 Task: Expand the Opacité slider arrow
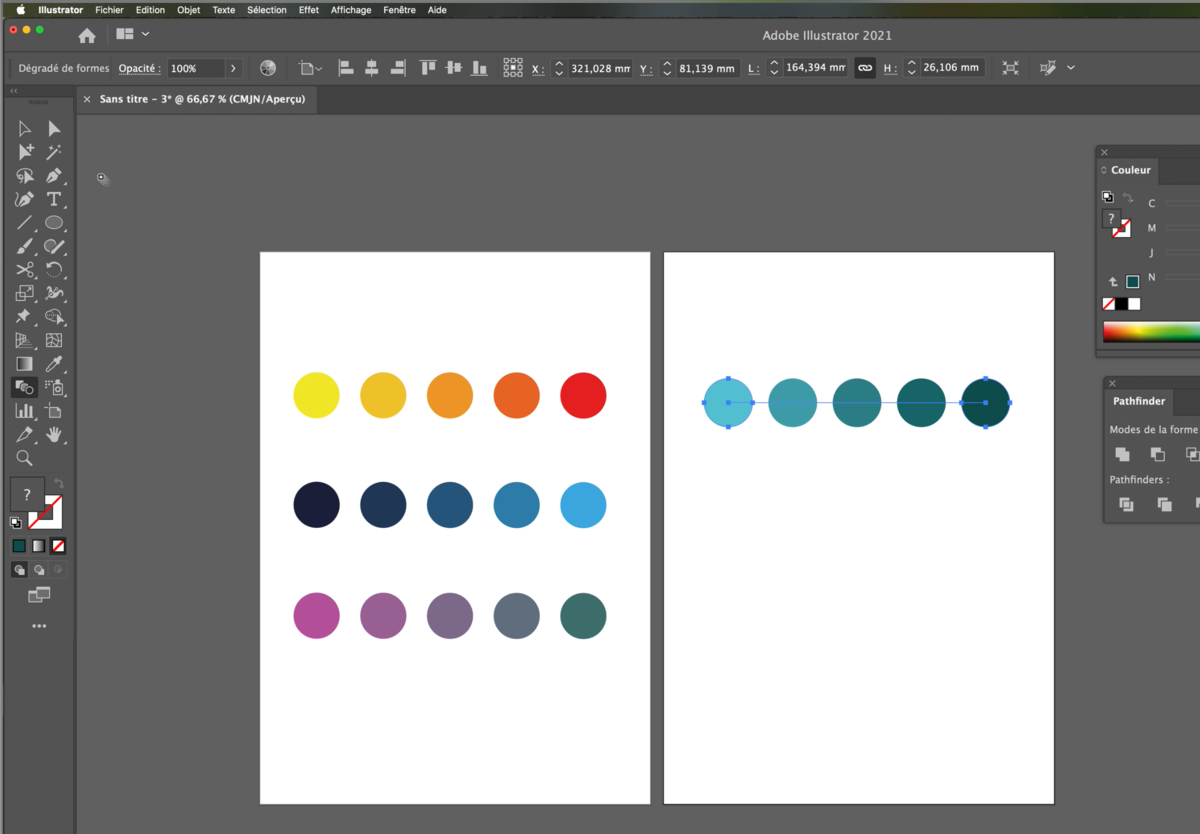point(233,68)
